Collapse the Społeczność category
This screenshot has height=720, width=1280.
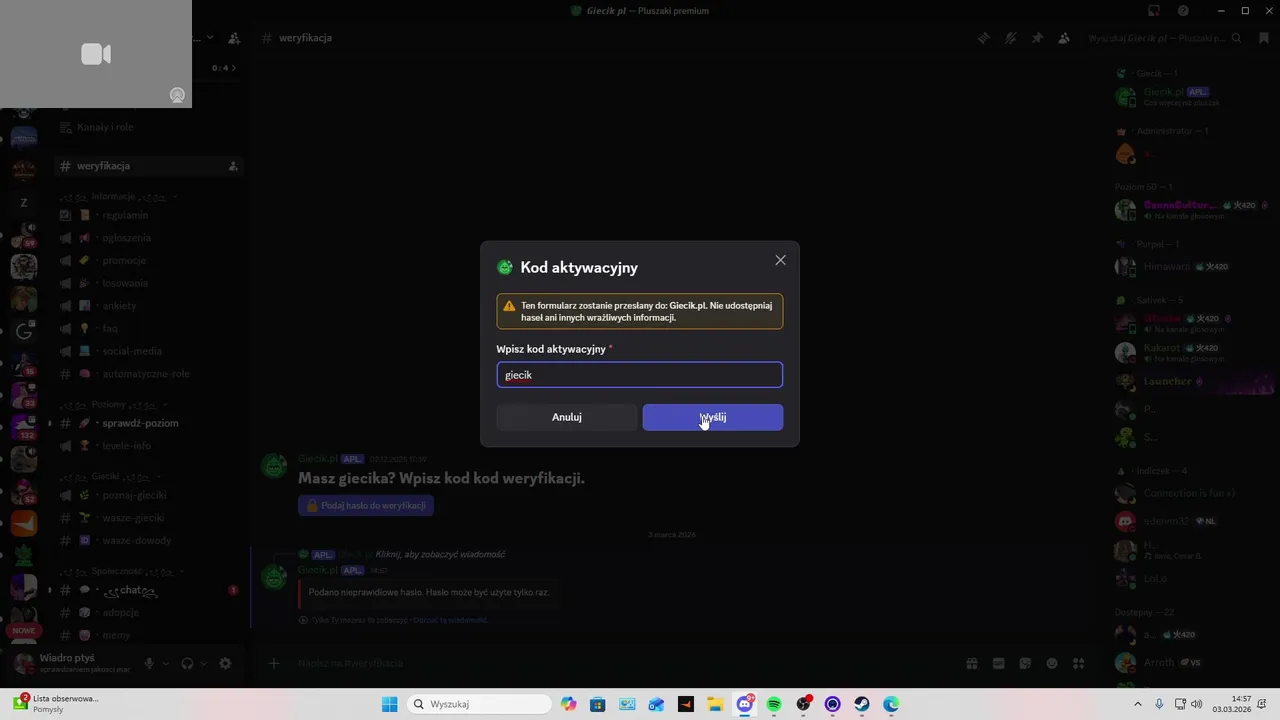coord(120,571)
